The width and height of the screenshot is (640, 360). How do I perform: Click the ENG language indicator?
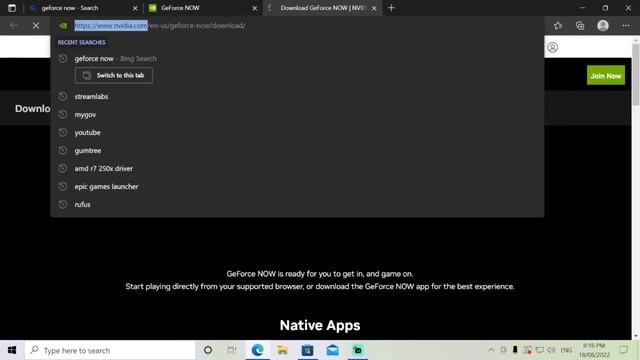tap(566, 350)
